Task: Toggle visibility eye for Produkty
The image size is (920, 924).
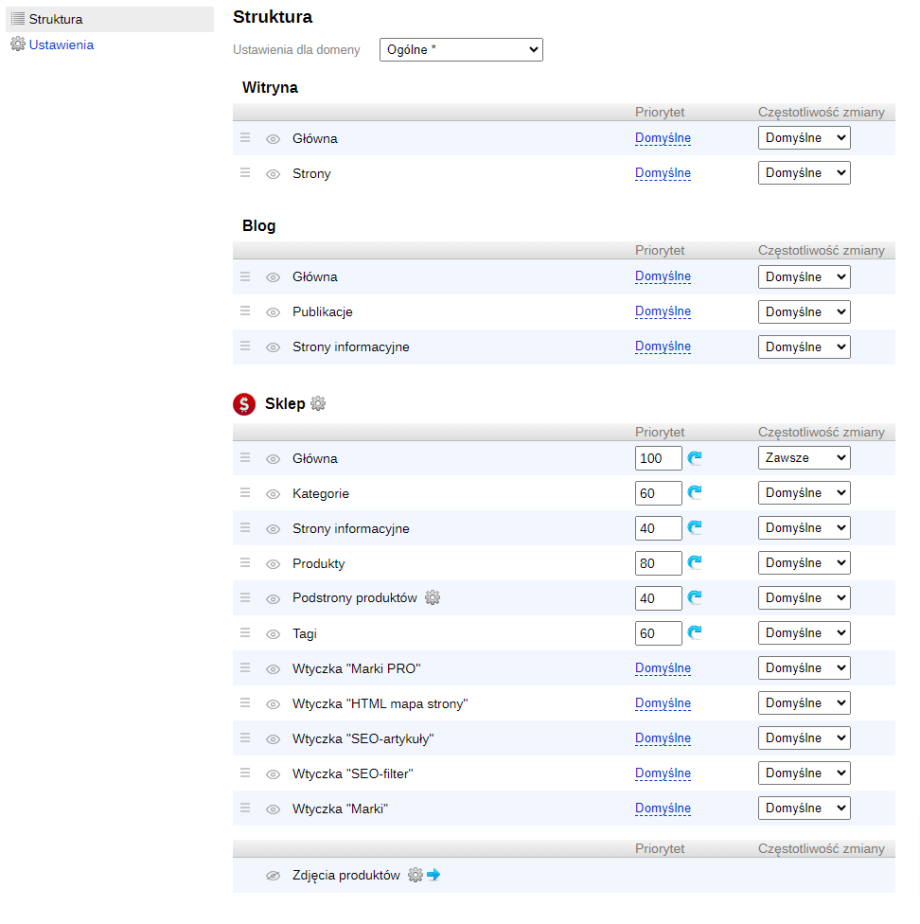Action: pos(273,564)
